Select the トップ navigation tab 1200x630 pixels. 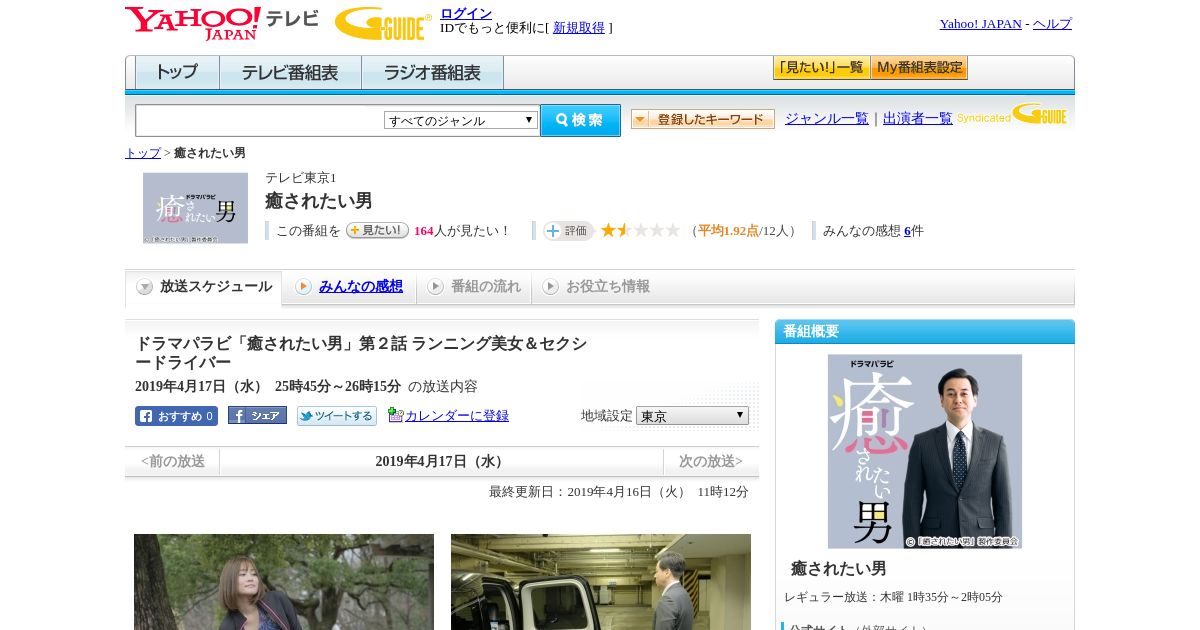(x=177, y=73)
